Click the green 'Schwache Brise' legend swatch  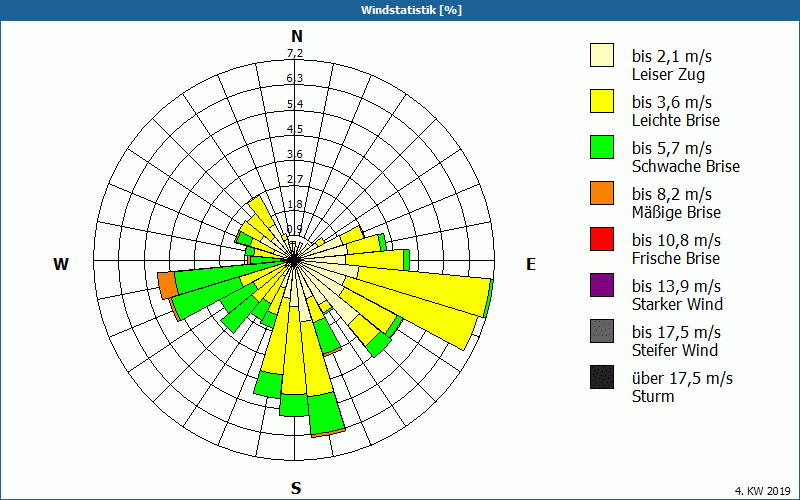click(602, 147)
